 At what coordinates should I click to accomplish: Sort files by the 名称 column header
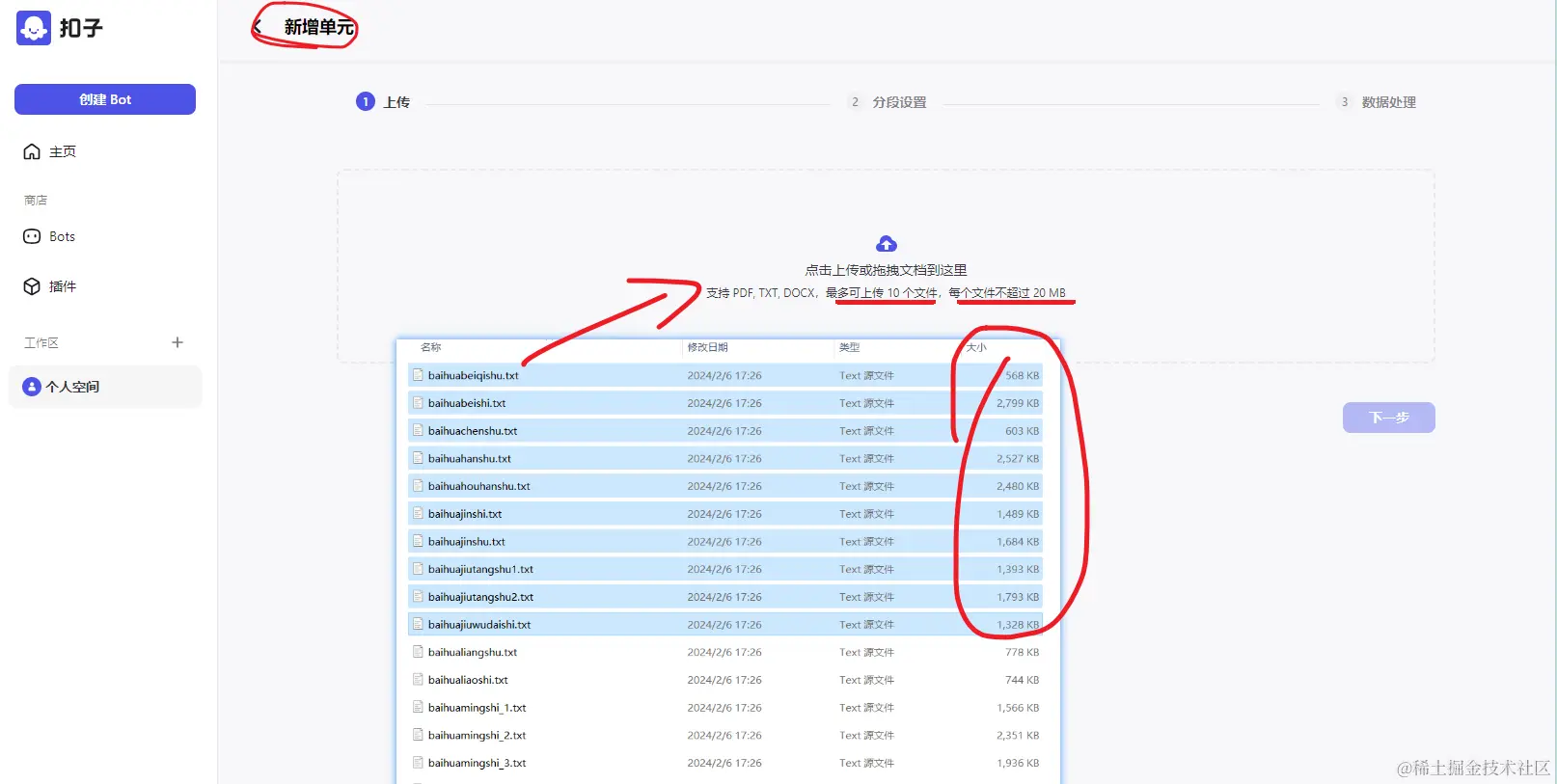pos(431,347)
